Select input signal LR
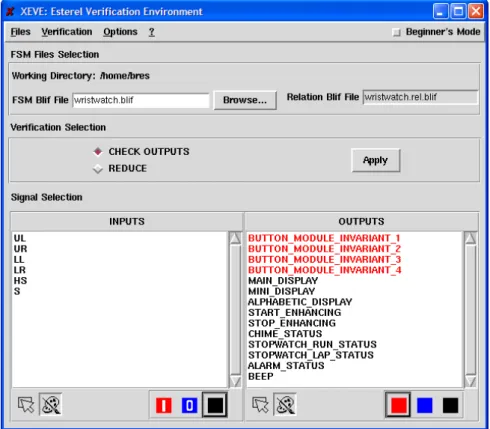The width and height of the screenshot is (490, 429). point(20,270)
